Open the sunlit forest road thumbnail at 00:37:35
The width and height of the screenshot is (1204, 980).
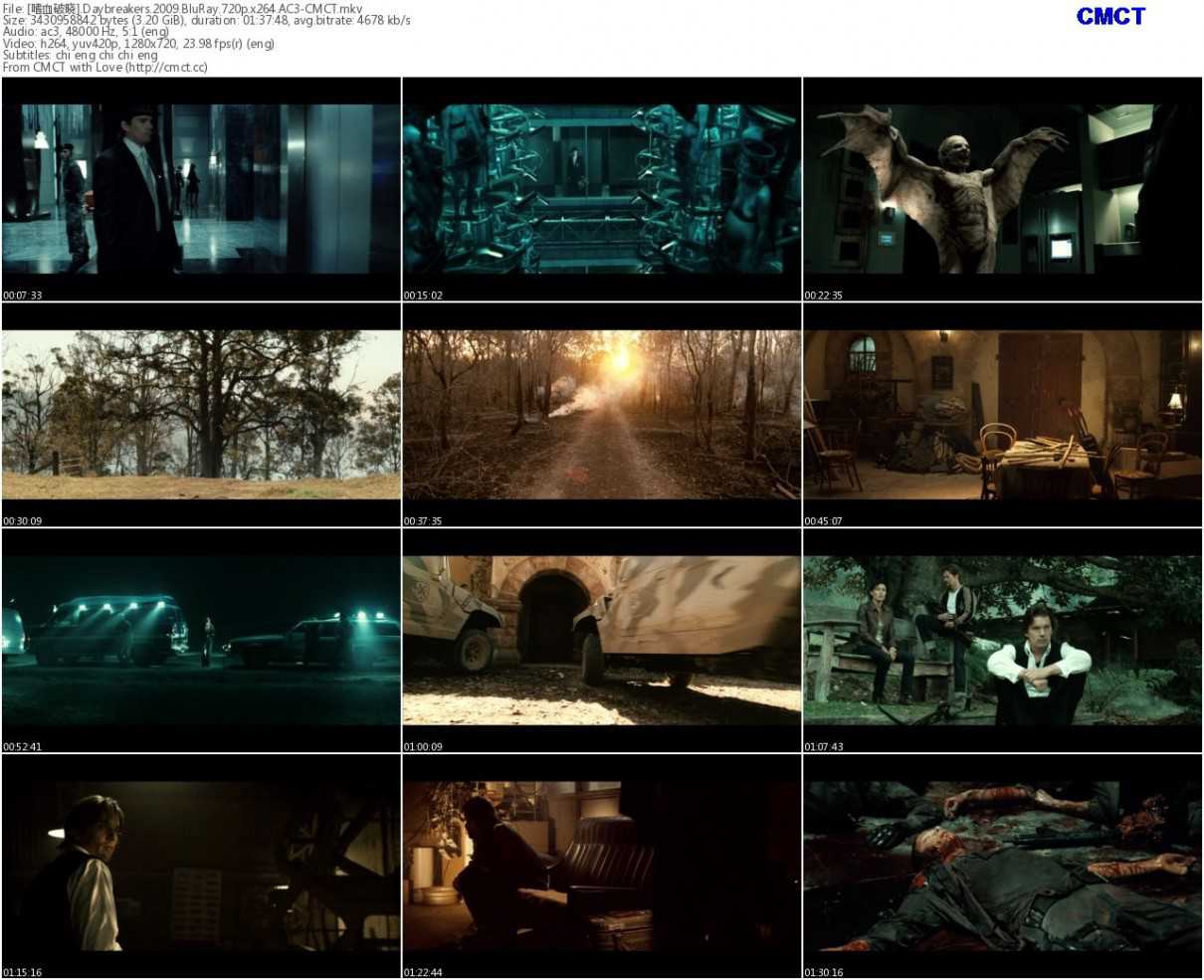tap(602, 415)
